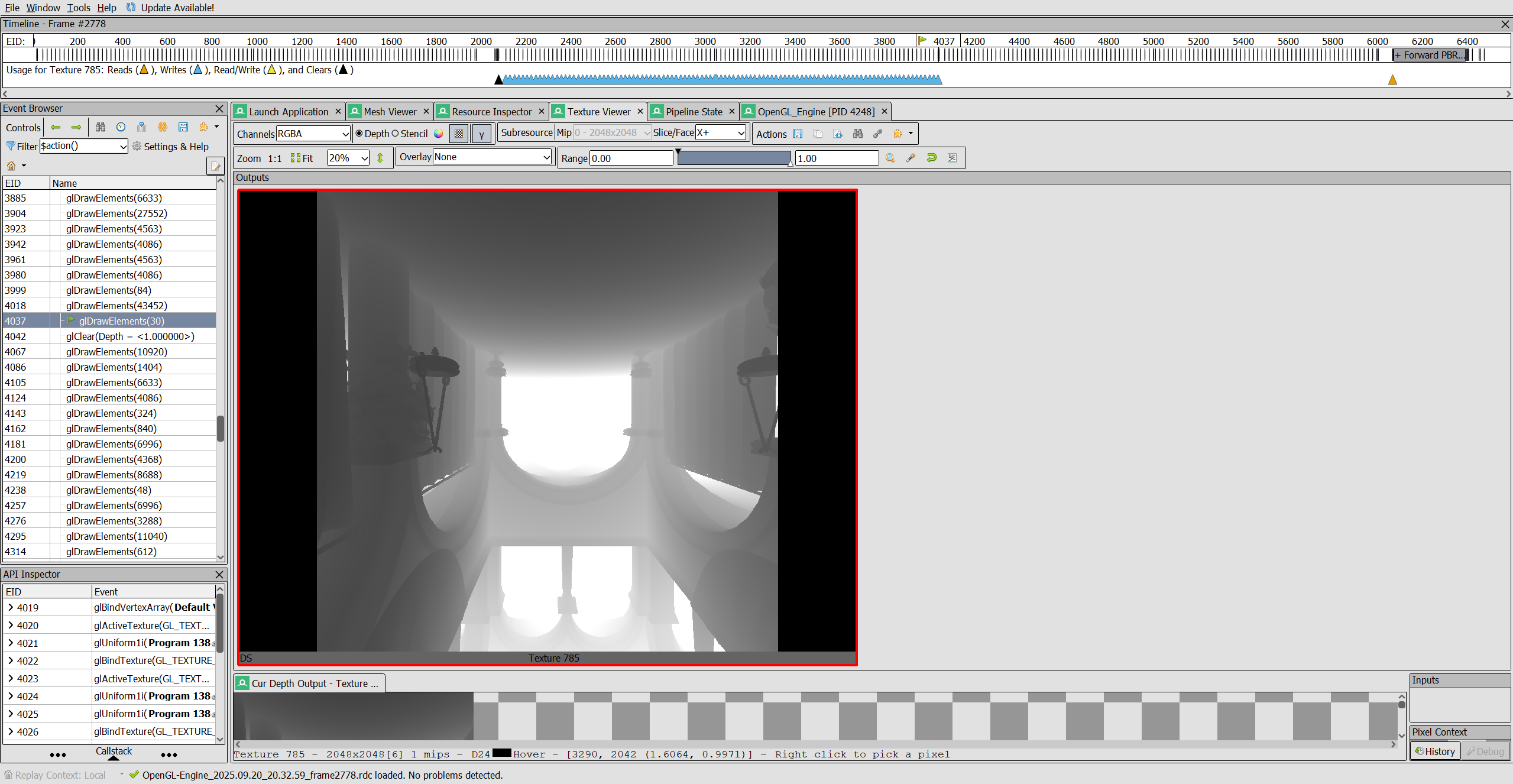Expand API event 4022 glBindTexture
Viewport: 1513px width, 784px height.
point(11,660)
